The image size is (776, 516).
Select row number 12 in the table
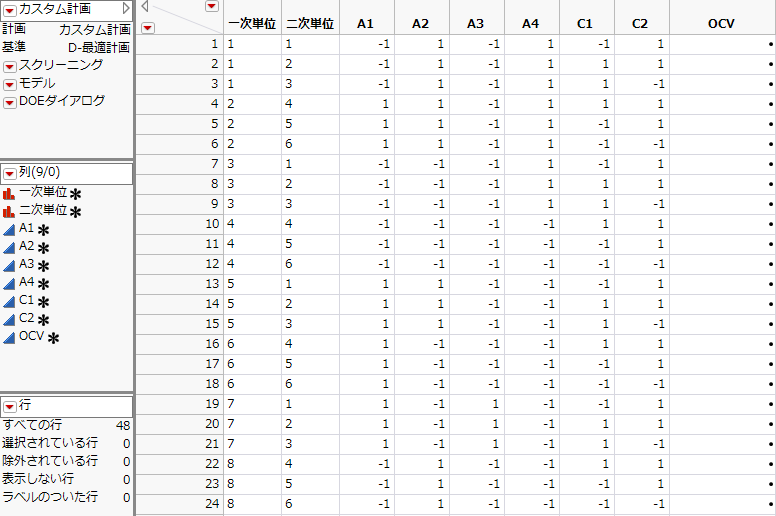pyautogui.click(x=179, y=264)
